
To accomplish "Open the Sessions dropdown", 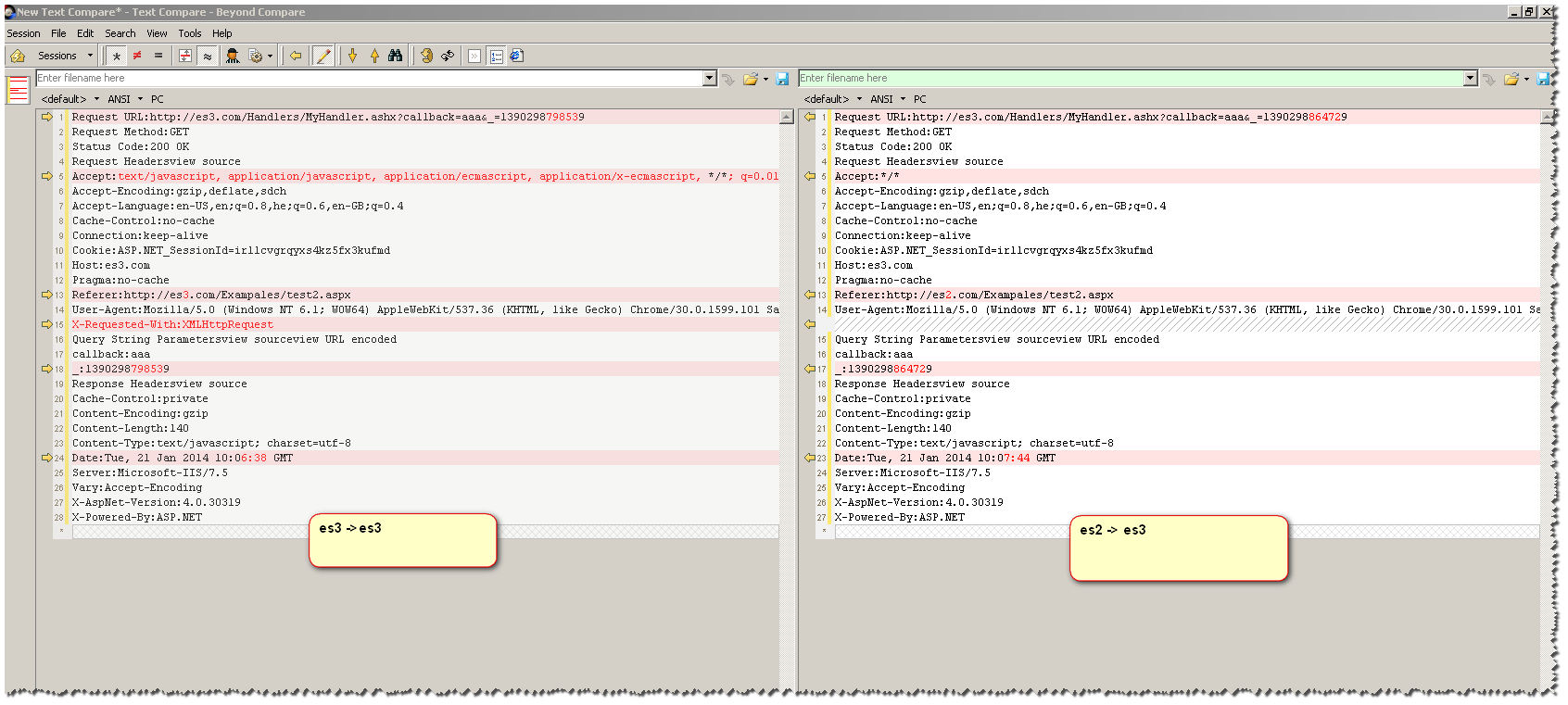I will 65,56.
